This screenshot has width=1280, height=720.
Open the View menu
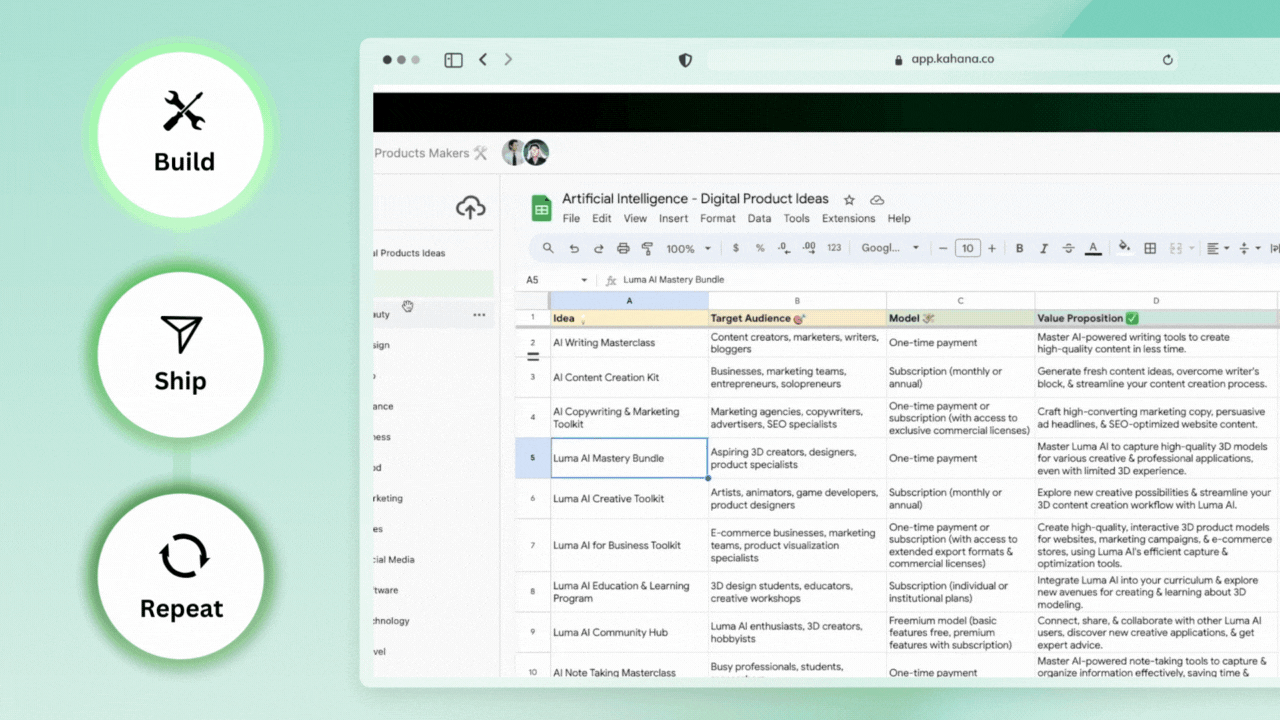[x=635, y=218]
